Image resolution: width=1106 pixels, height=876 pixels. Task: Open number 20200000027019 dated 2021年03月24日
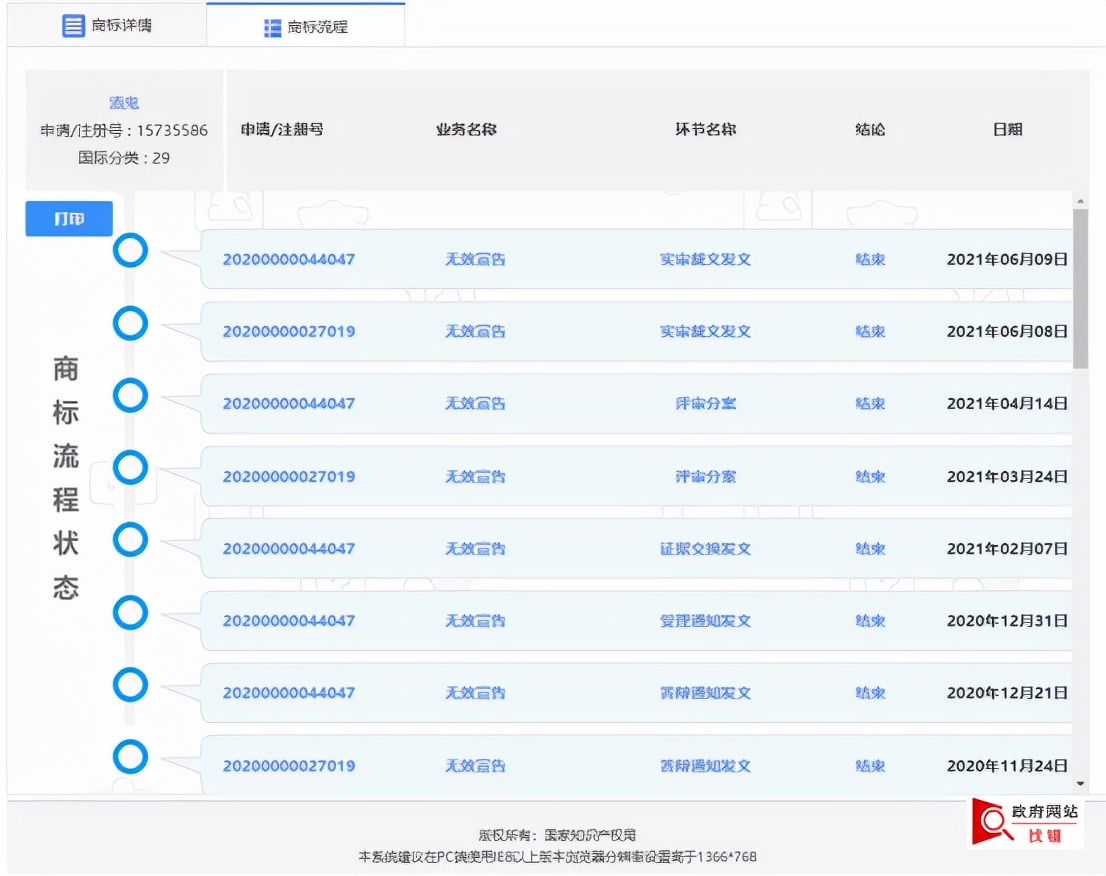click(x=288, y=477)
